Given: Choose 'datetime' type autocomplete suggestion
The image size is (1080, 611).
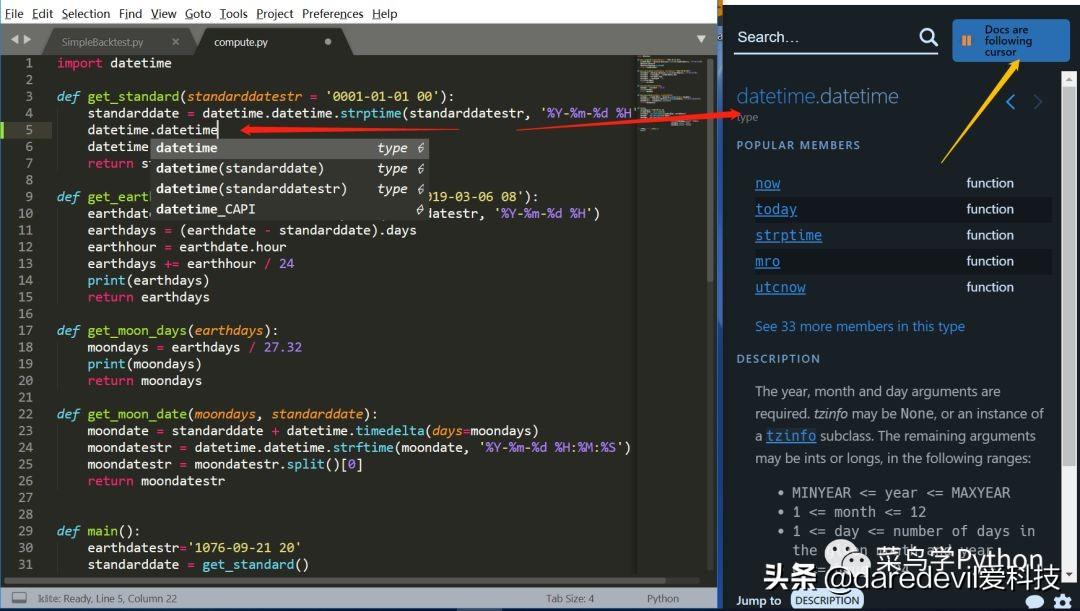Looking at the screenshot, I should coord(289,148).
